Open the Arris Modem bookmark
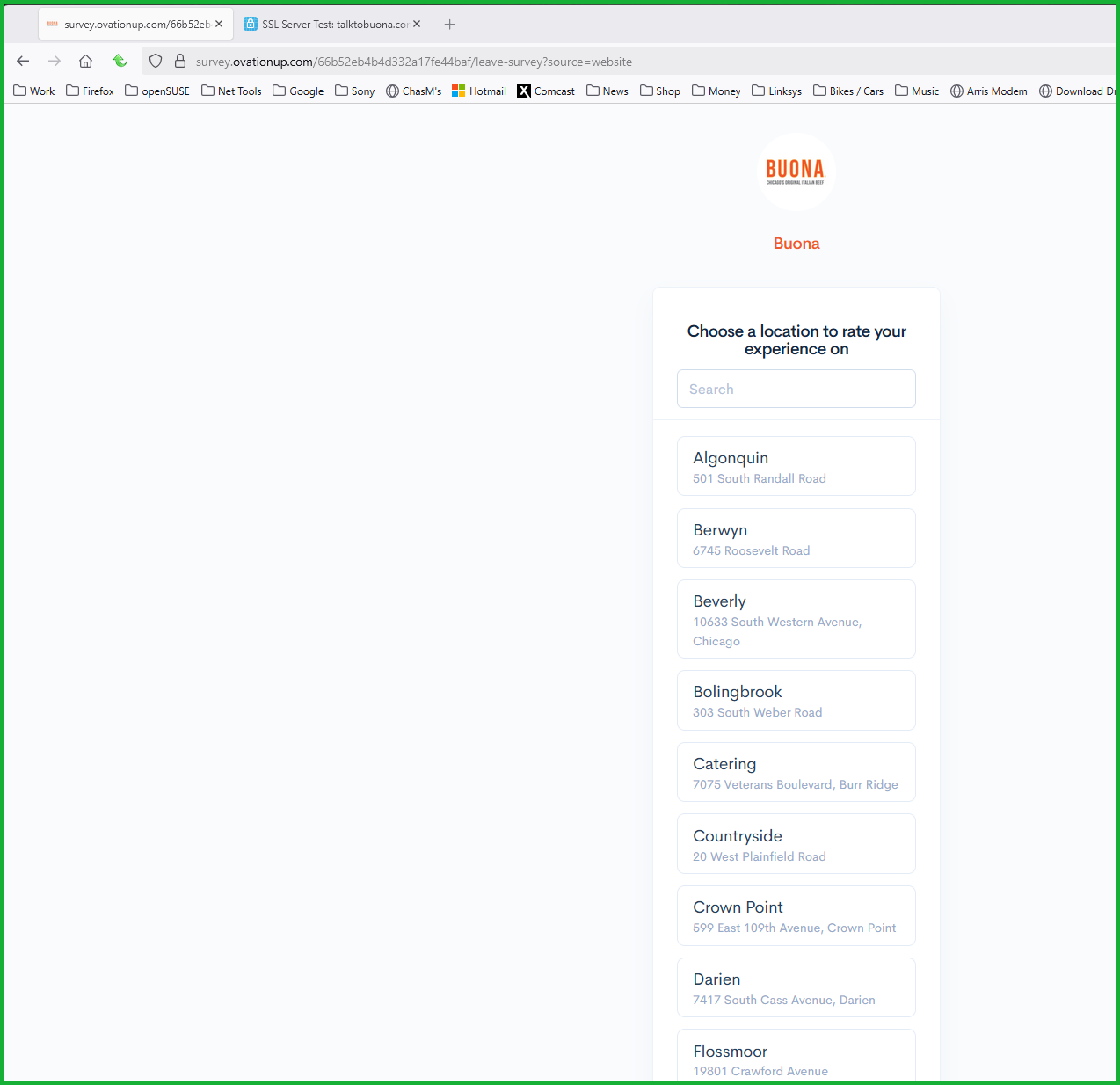This screenshot has height=1085, width=1120. point(989,91)
